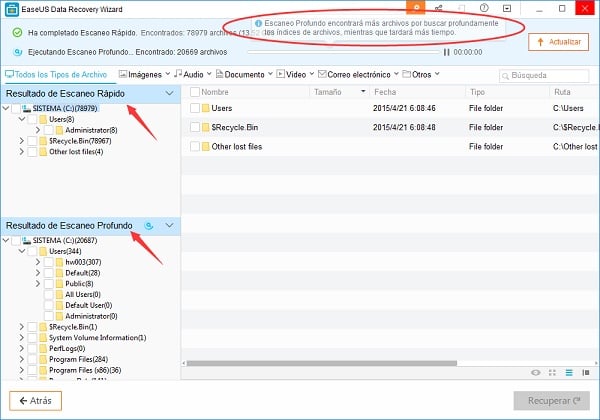Check the SISTEMA (C:)(78979) checkbox
Viewport: 600px width, 420px height.
coord(16,109)
